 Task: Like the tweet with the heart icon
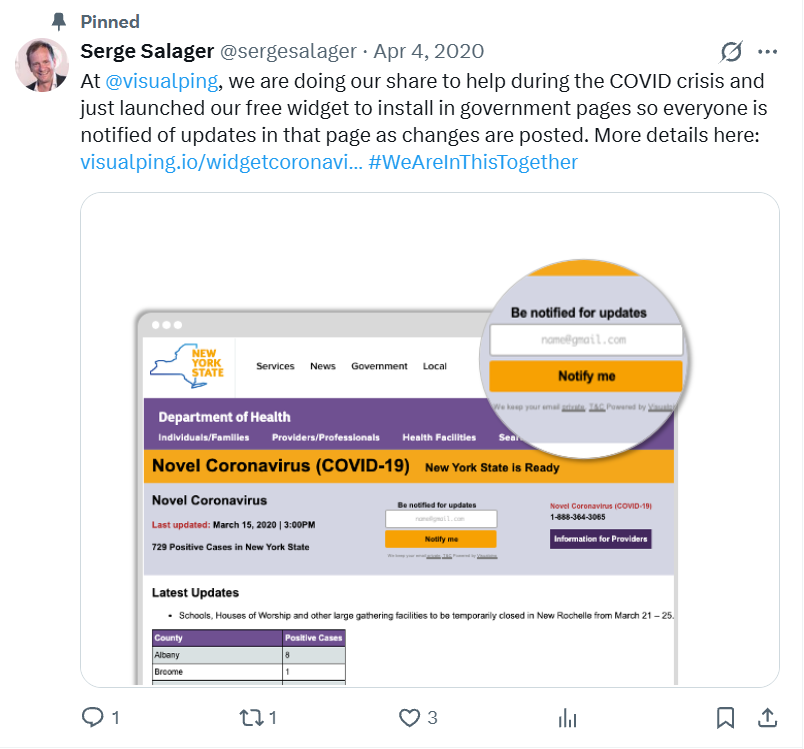click(x=409, y=717)
